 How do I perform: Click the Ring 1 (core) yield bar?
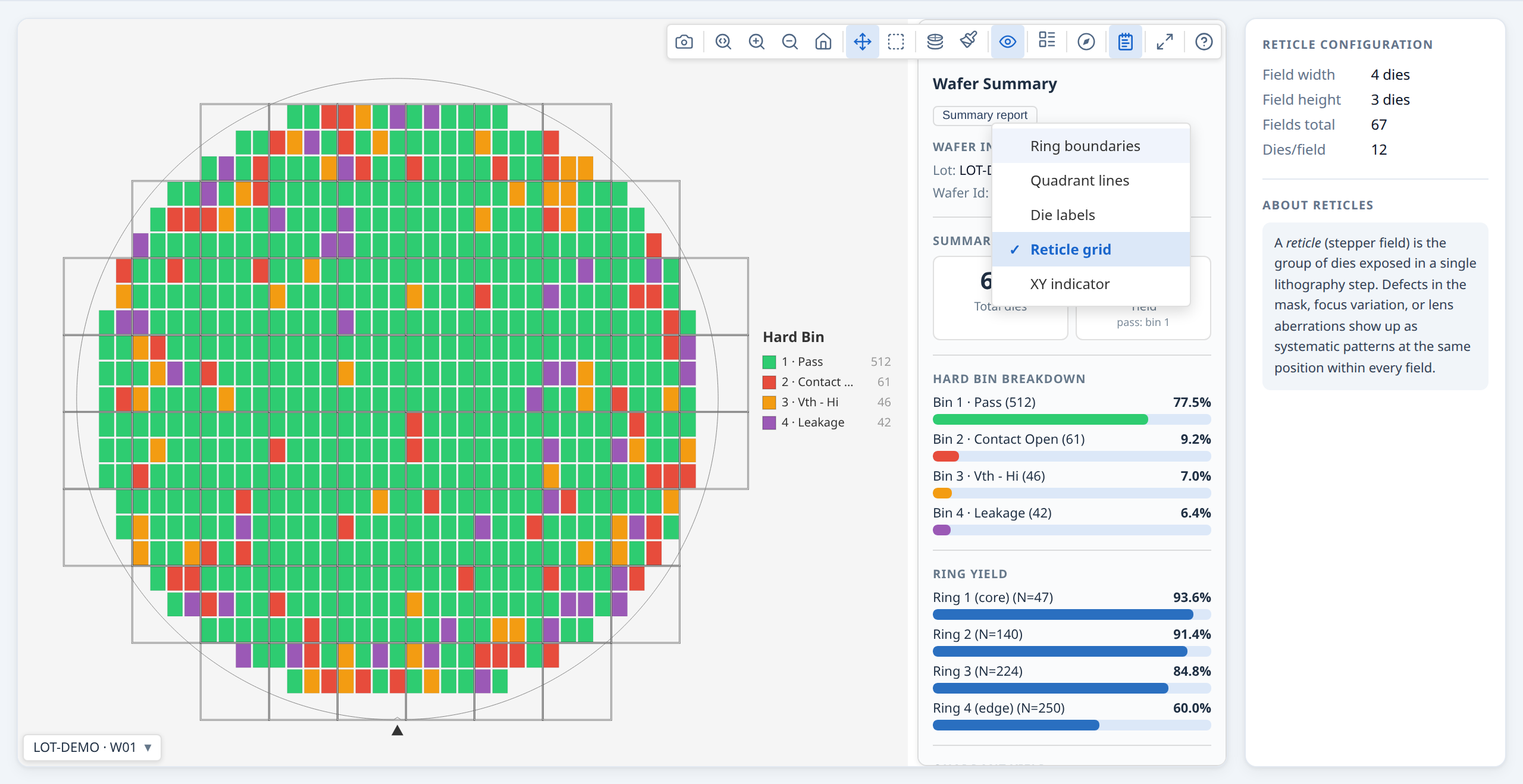pos(1072,614)
